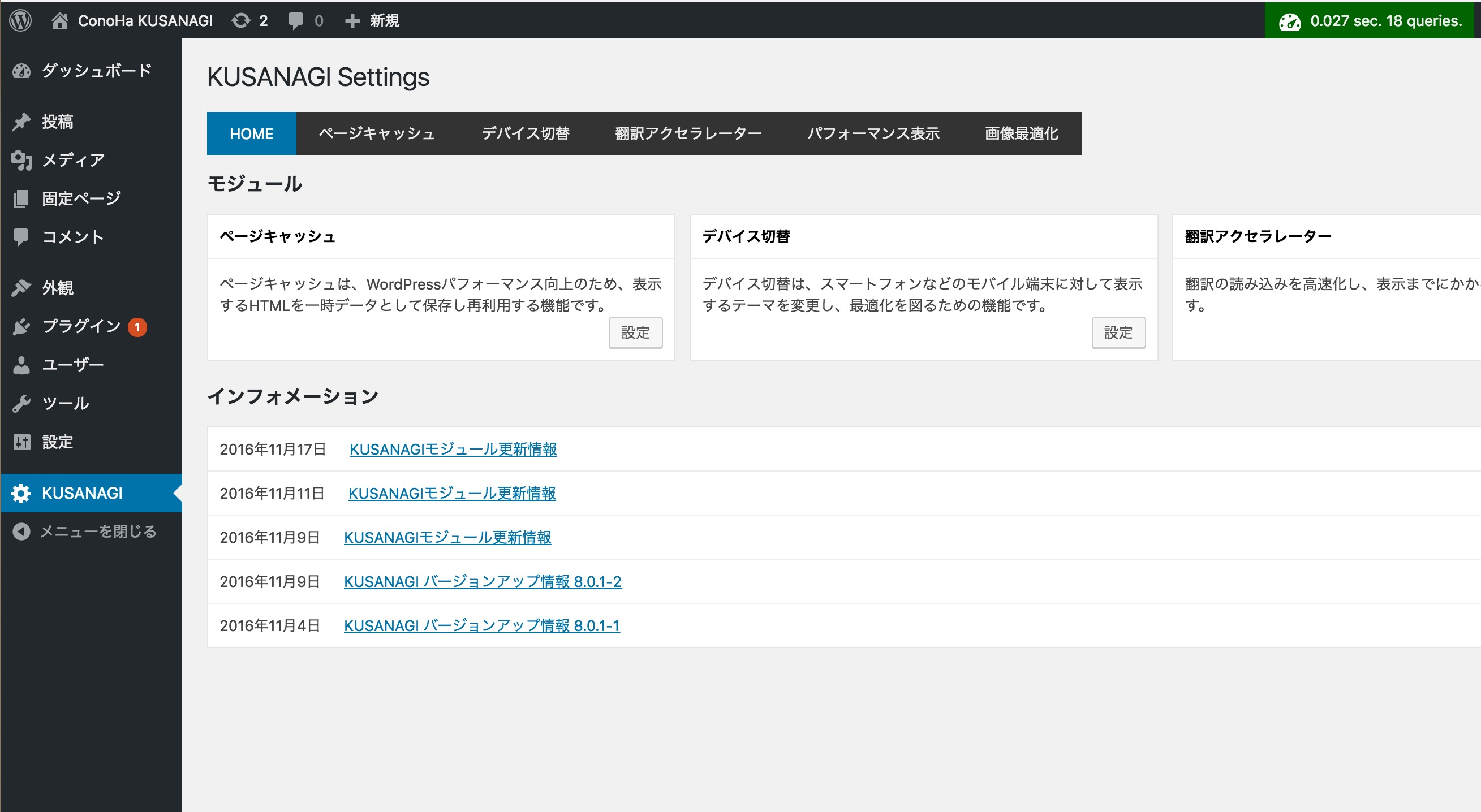1481x812 pixels.
Task: Click the ツール wrench icon
Action: (x=22, y=403)
